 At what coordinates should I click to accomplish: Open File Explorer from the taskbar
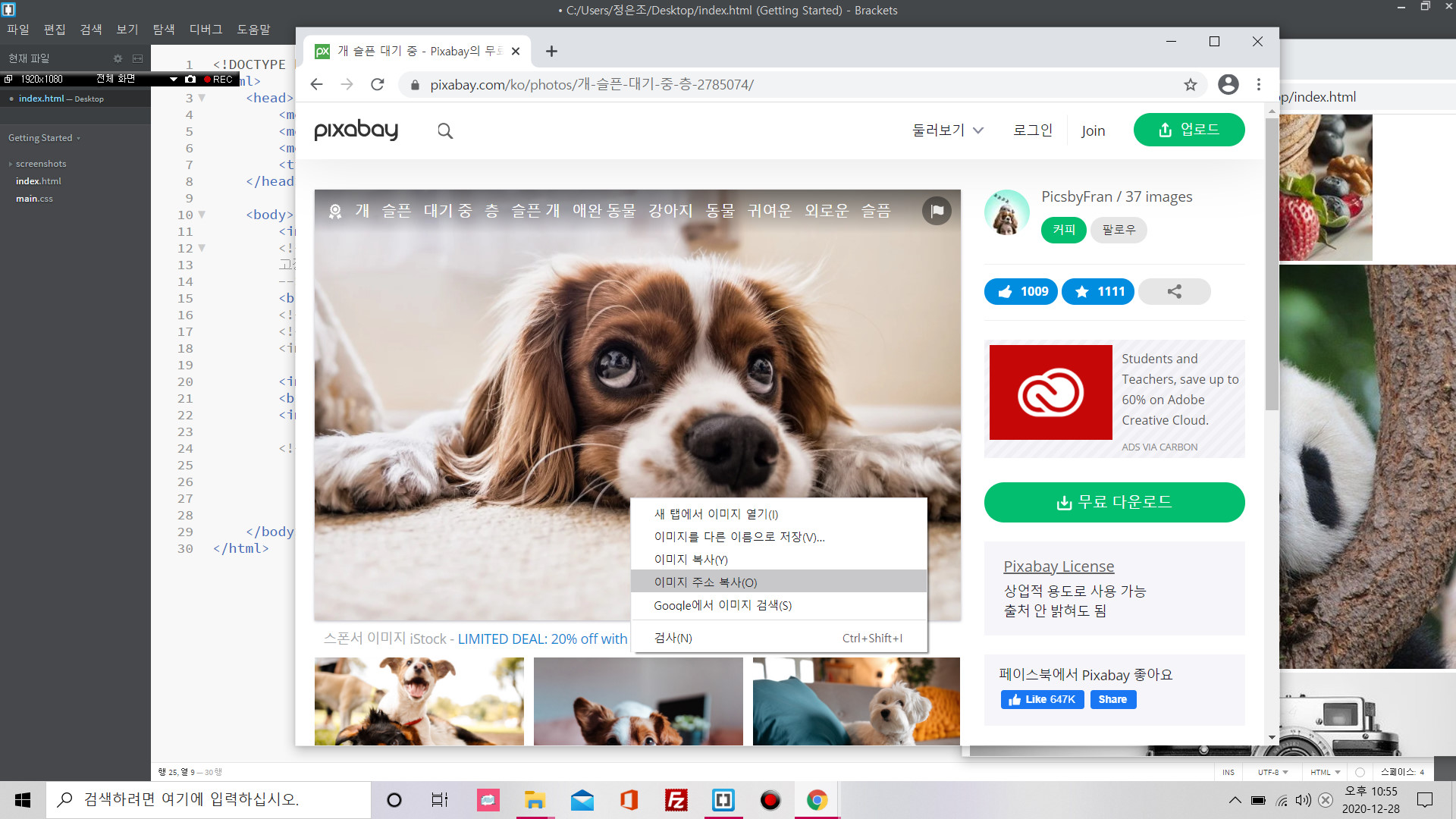535,800
